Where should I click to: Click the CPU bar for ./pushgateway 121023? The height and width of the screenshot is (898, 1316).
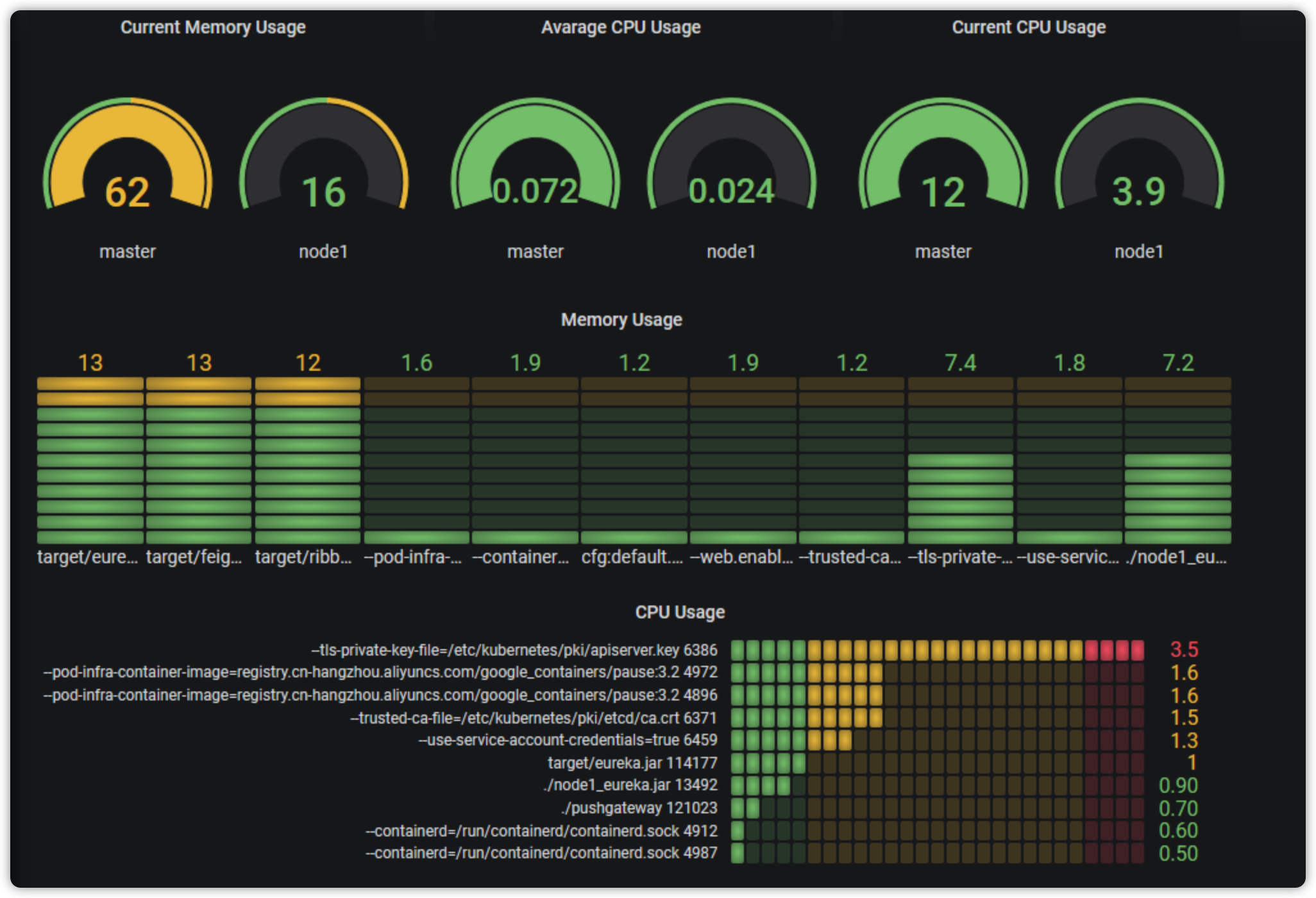point(938,808)
